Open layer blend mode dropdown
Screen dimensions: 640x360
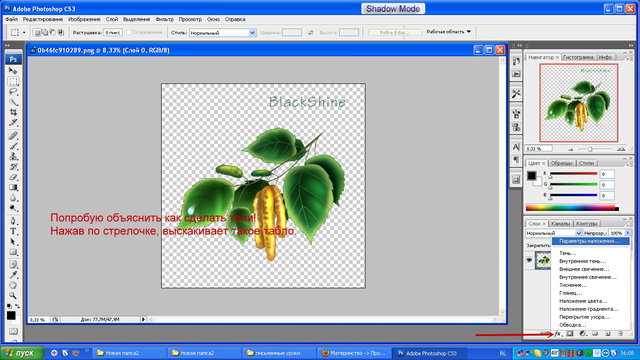point(553,233)
